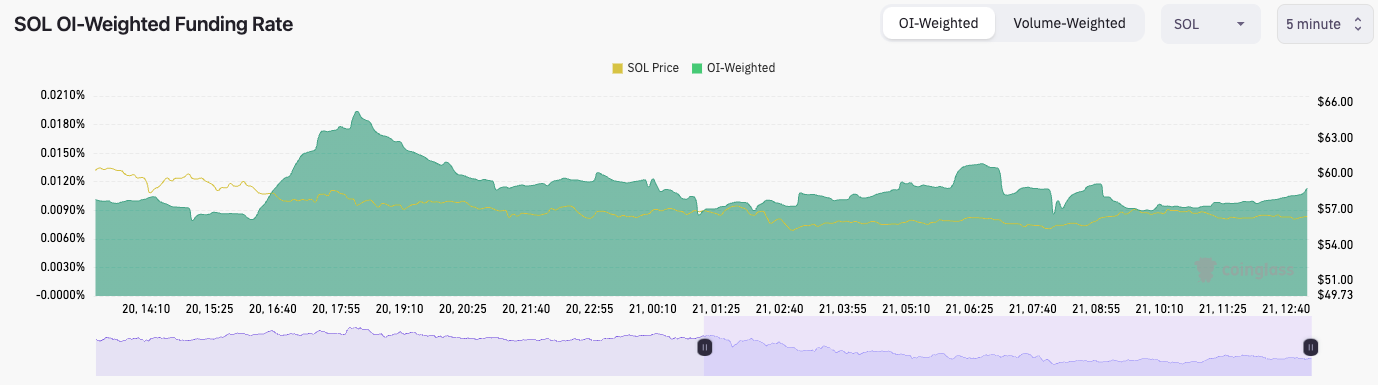Click the highlighted range selection in the mini chart
This screenshot has width=1378, height=385.
coord(1007,347)
